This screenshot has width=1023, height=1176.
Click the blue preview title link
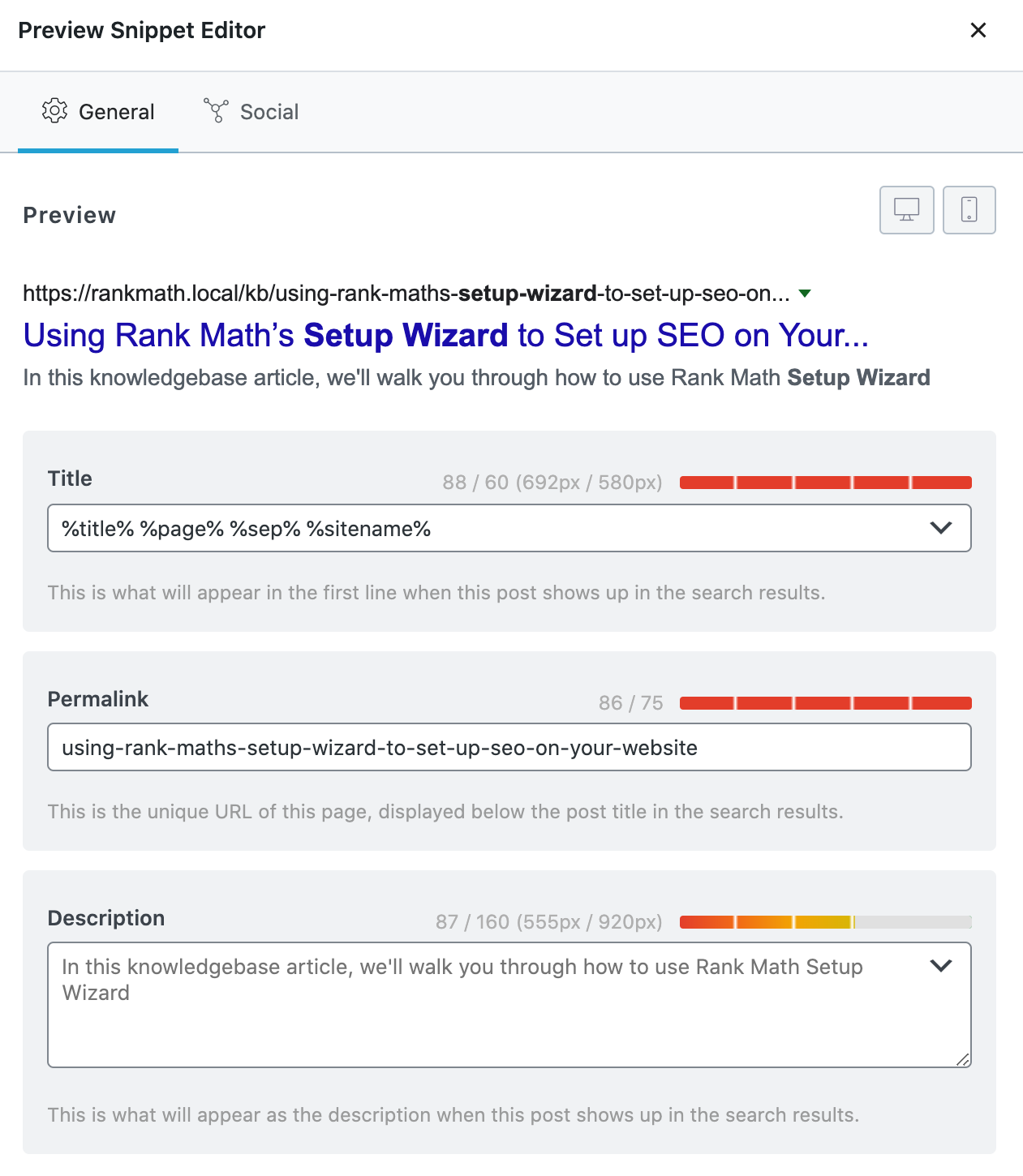click(x=445, y=335)
